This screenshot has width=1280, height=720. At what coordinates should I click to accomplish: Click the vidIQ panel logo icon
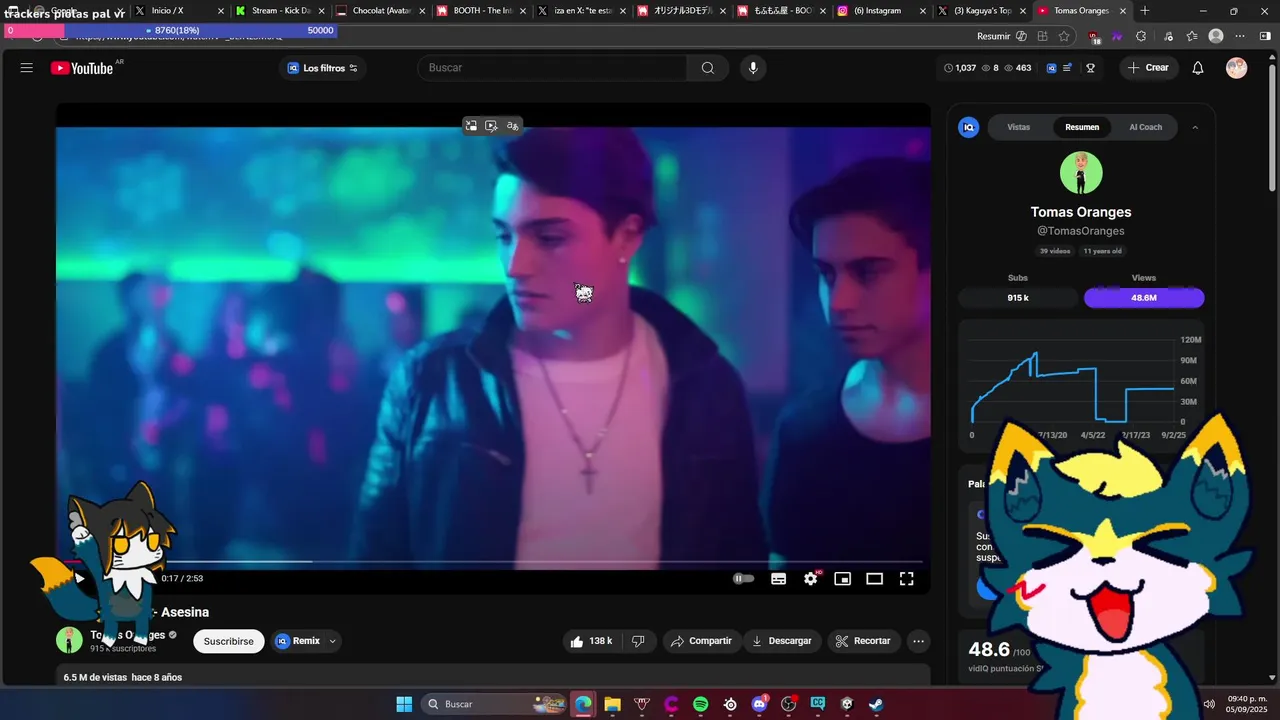(x=968, y=127)
